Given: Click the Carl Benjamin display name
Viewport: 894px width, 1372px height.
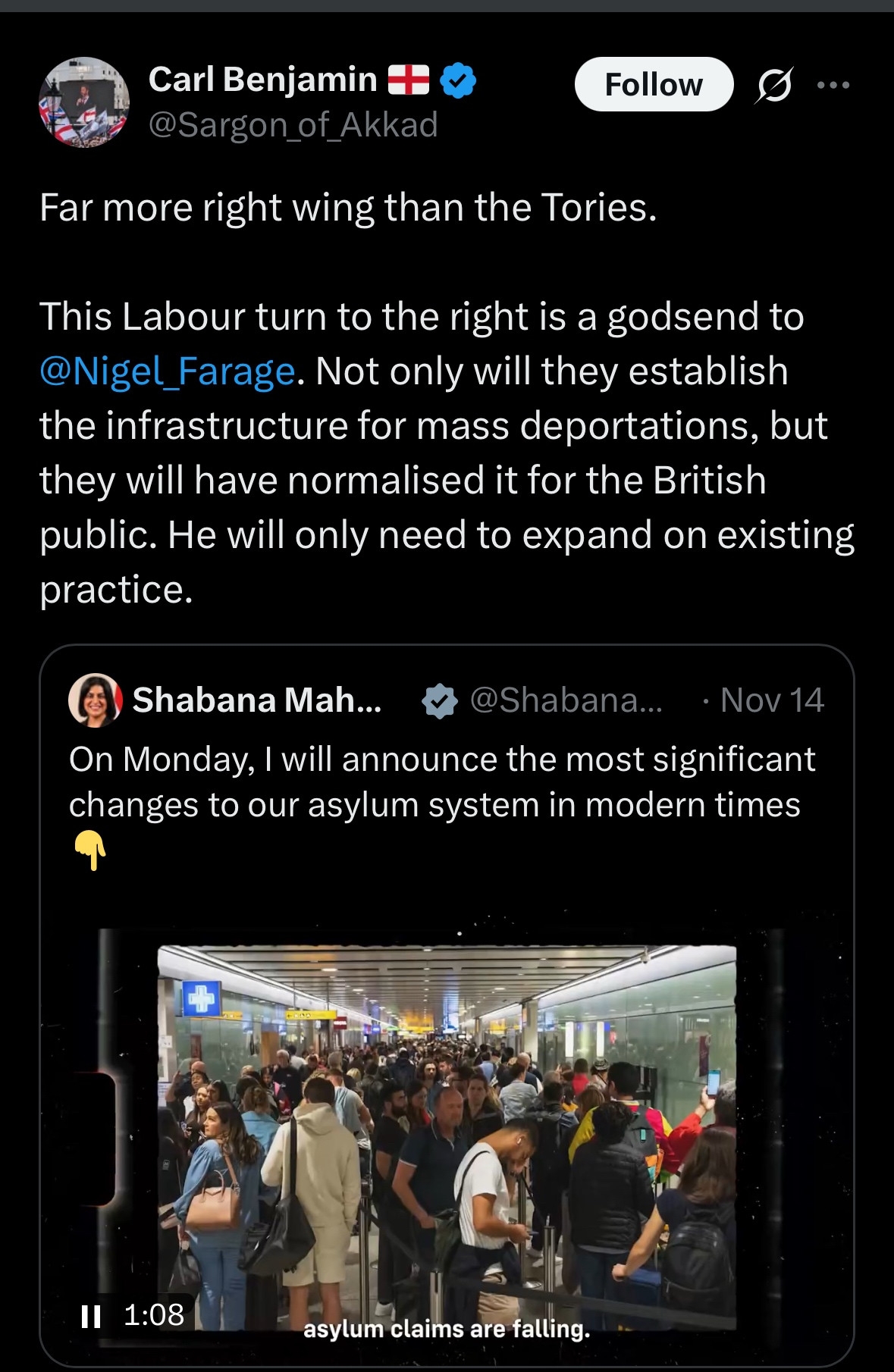Looking at the screenshot, I should 262,80.
